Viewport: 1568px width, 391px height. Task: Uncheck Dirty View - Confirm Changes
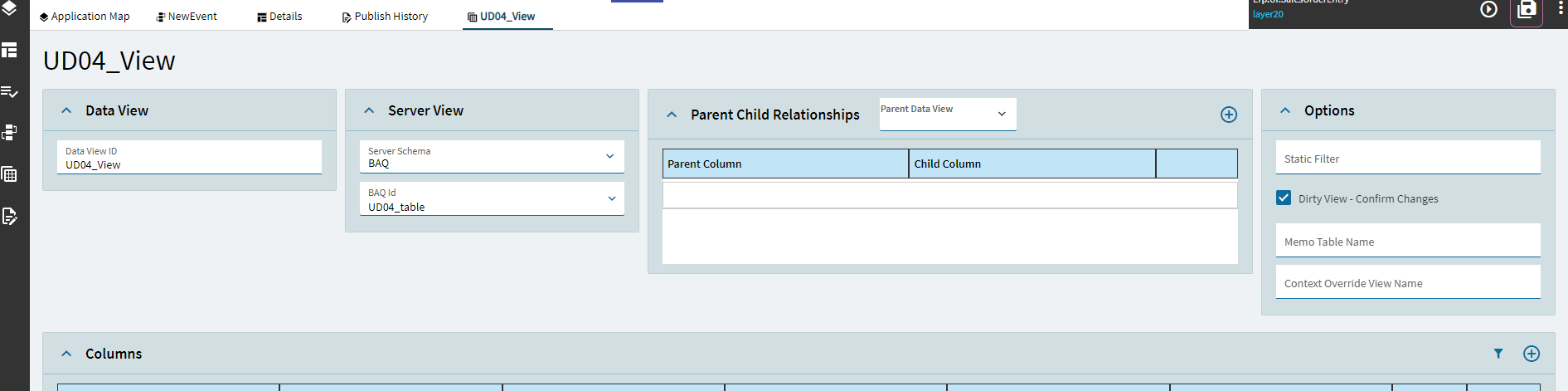tap(1284, 198)
